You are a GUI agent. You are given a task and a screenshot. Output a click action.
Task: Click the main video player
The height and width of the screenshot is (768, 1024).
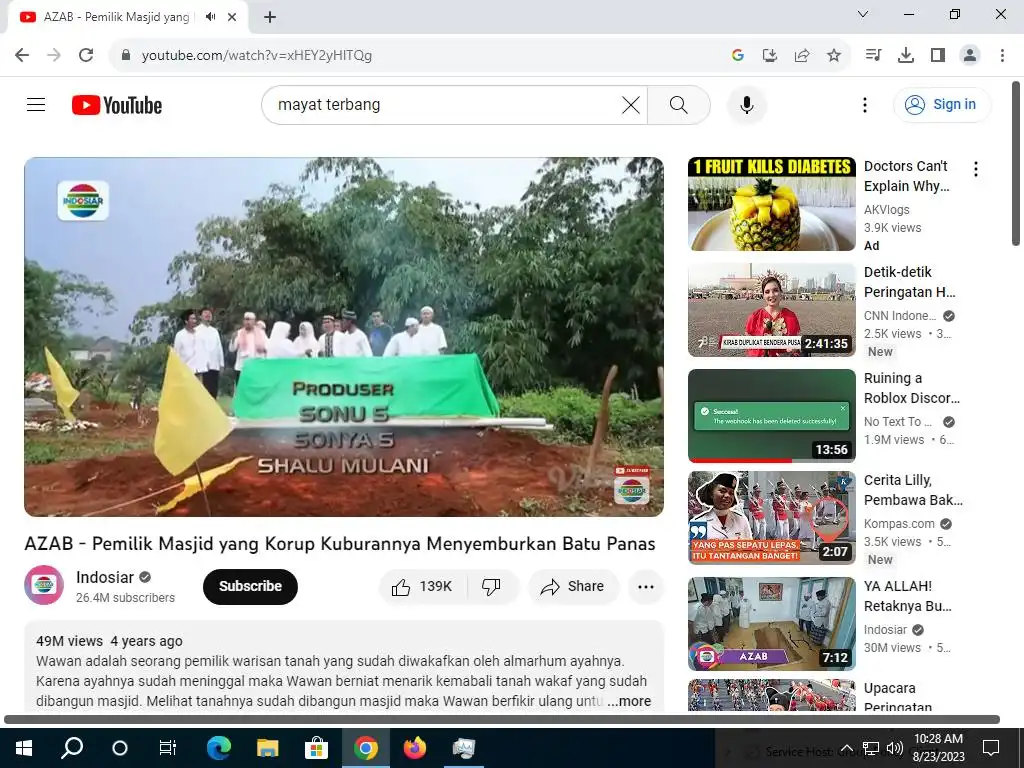tap(344, 337)
